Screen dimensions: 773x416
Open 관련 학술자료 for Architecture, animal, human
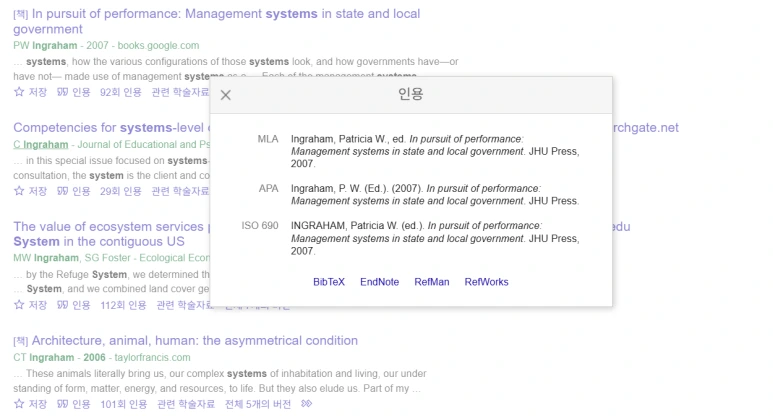click(x=186, y=404)
